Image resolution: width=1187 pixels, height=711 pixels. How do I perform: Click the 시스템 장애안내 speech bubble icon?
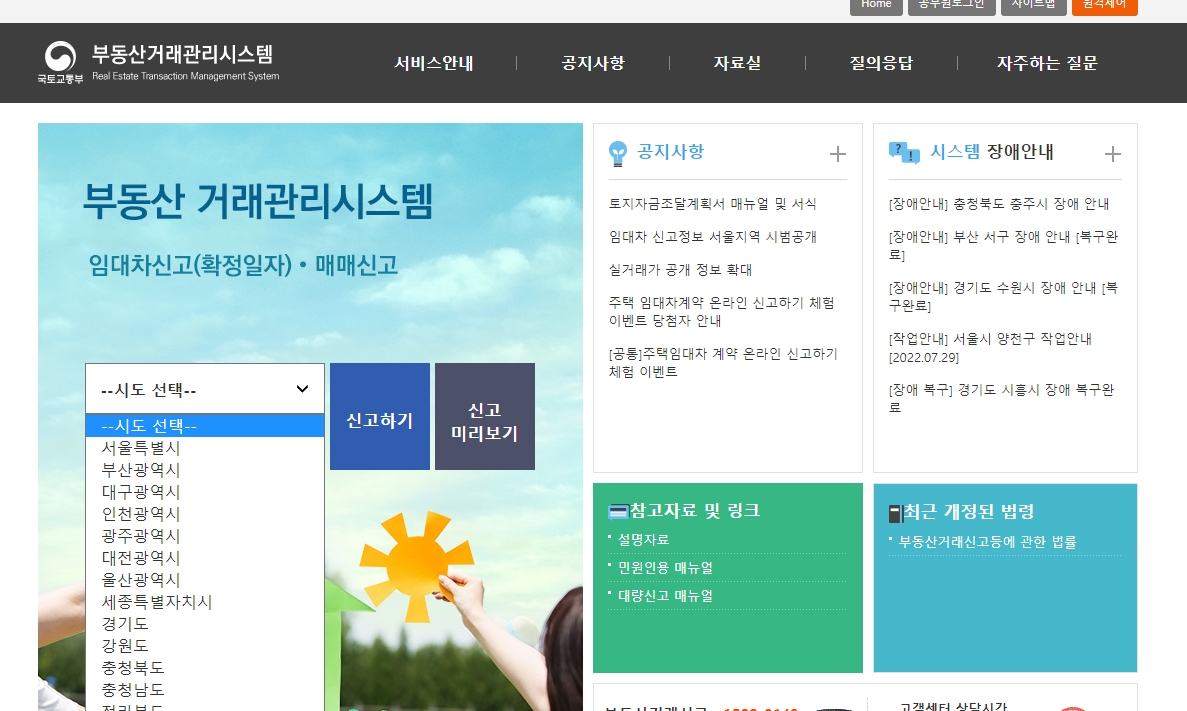(x=904, y=152)
